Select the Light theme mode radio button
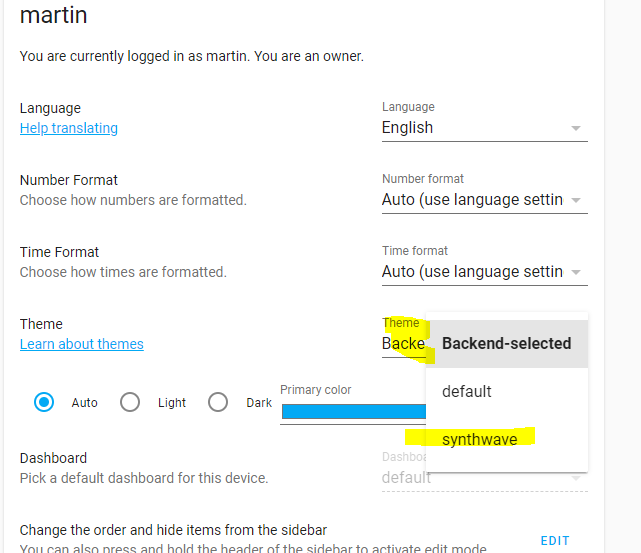Image resolution: width=641 pixels, height=553 pixels. 130,402
